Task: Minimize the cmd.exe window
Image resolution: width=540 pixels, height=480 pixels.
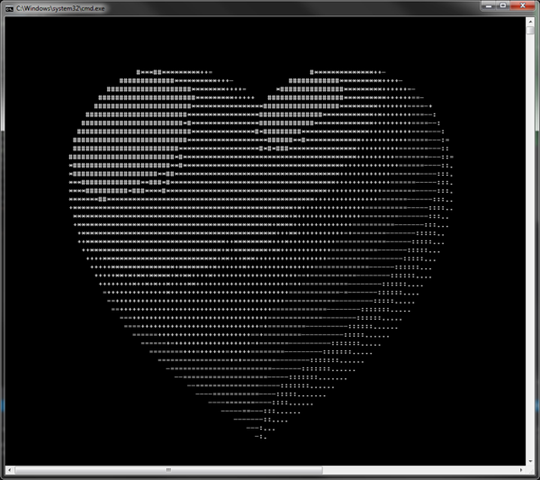Action: pyautogui.click(x=488, y=6)
